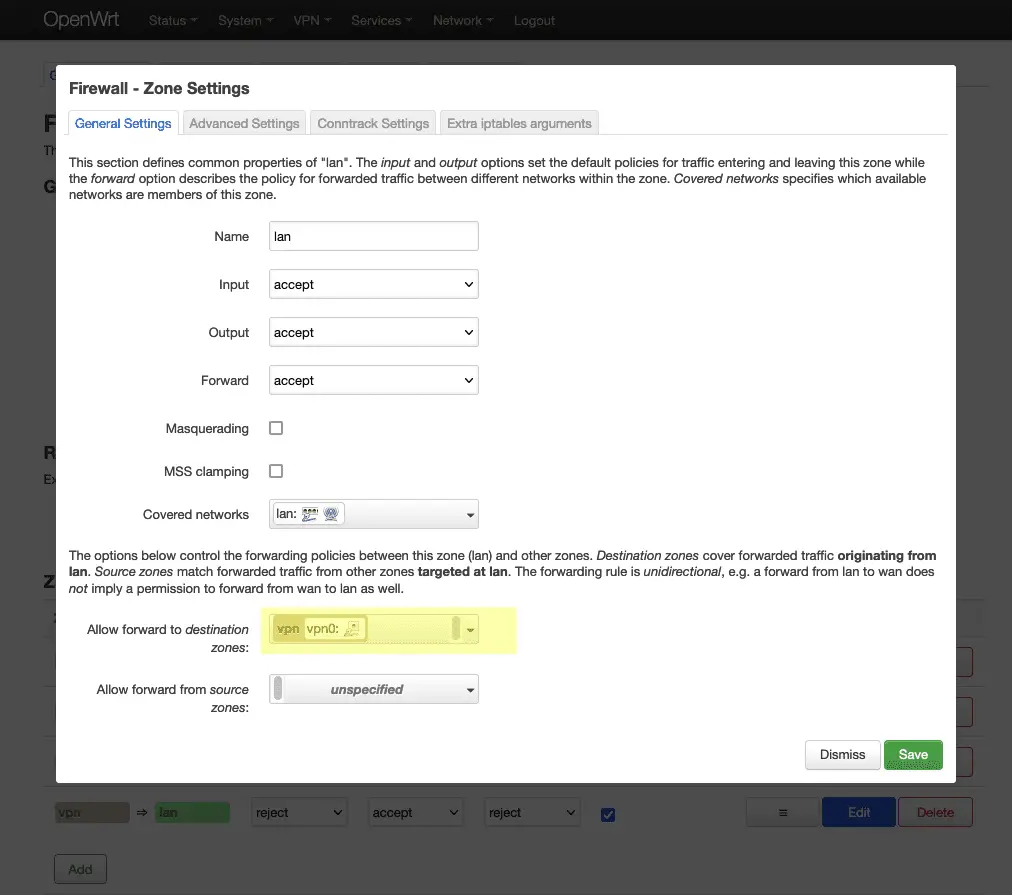Expand the destination zones dropdown
Viewport: 1012px width, 895px height.
coord(374,629)
